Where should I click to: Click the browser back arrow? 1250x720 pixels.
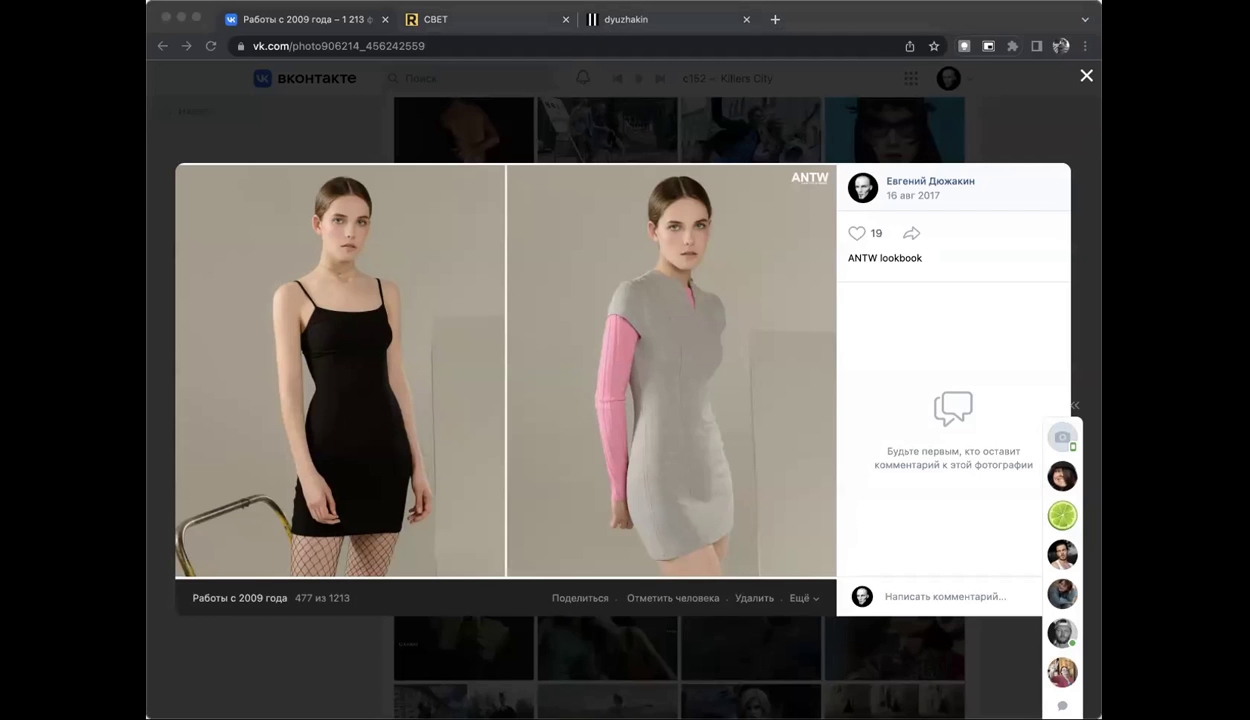[x=163, y=46]
